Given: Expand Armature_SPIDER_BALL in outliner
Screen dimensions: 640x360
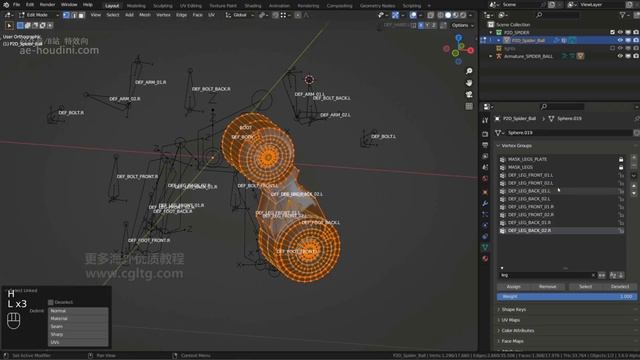Looking at the screenshot, I should click(491, 56).
